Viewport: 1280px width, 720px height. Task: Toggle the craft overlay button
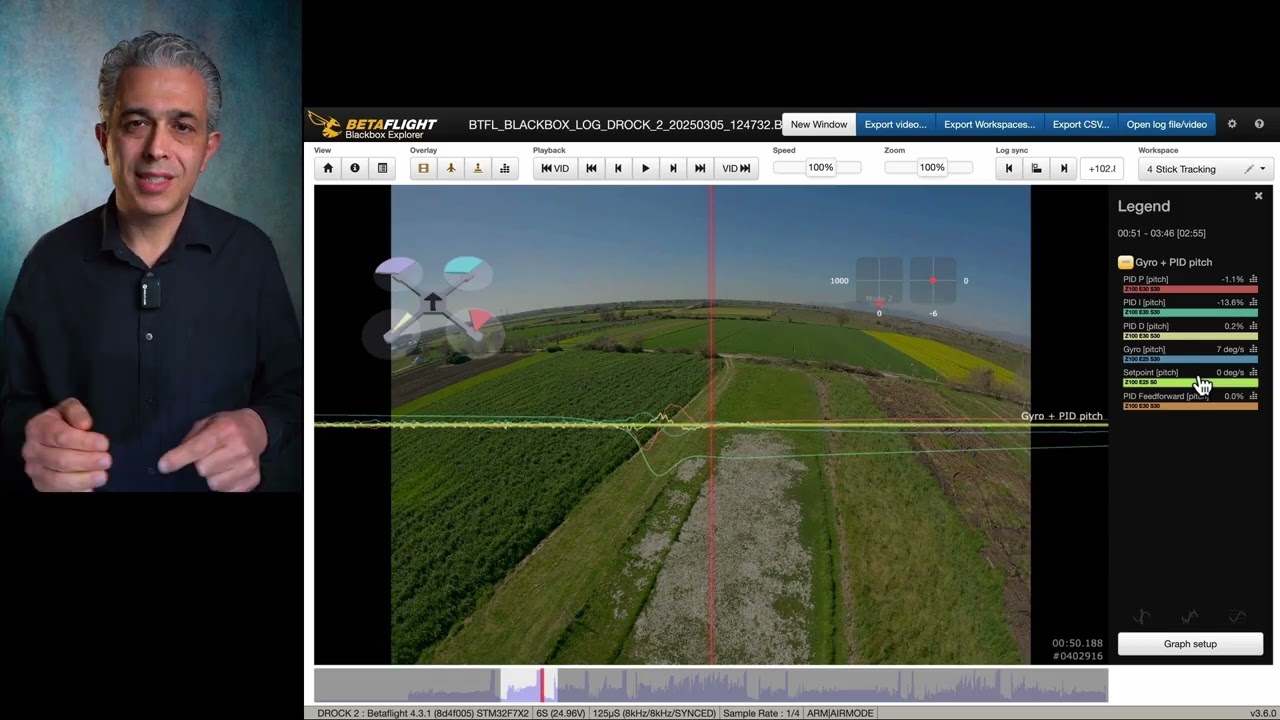click(451, 168)
